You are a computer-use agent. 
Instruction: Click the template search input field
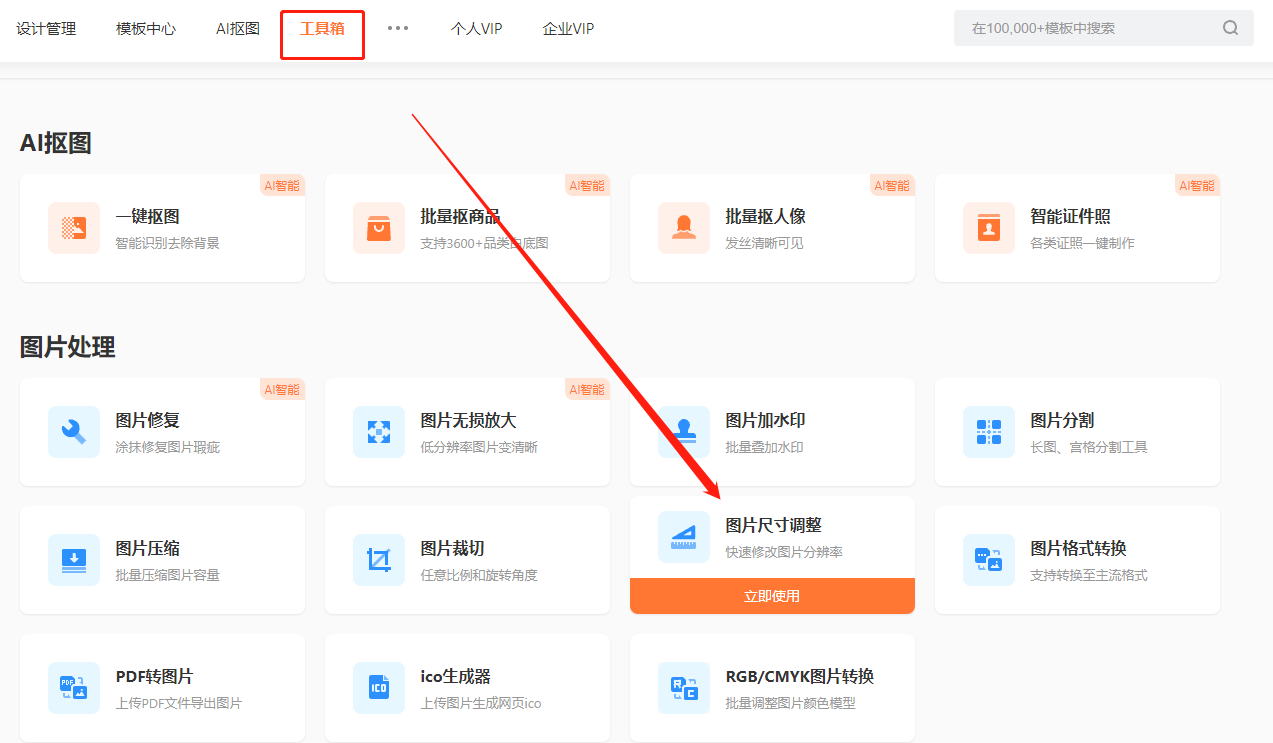(1085, 28)
